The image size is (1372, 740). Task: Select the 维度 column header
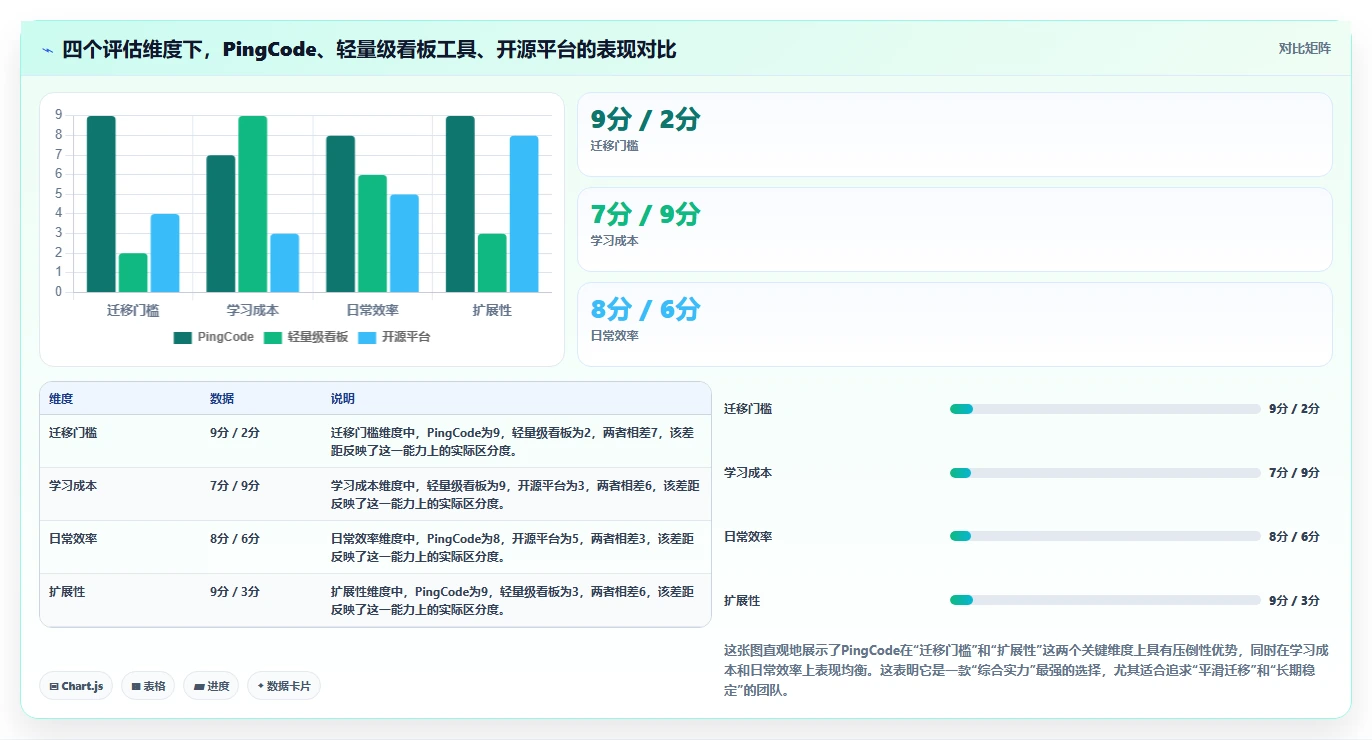(61, 399)
